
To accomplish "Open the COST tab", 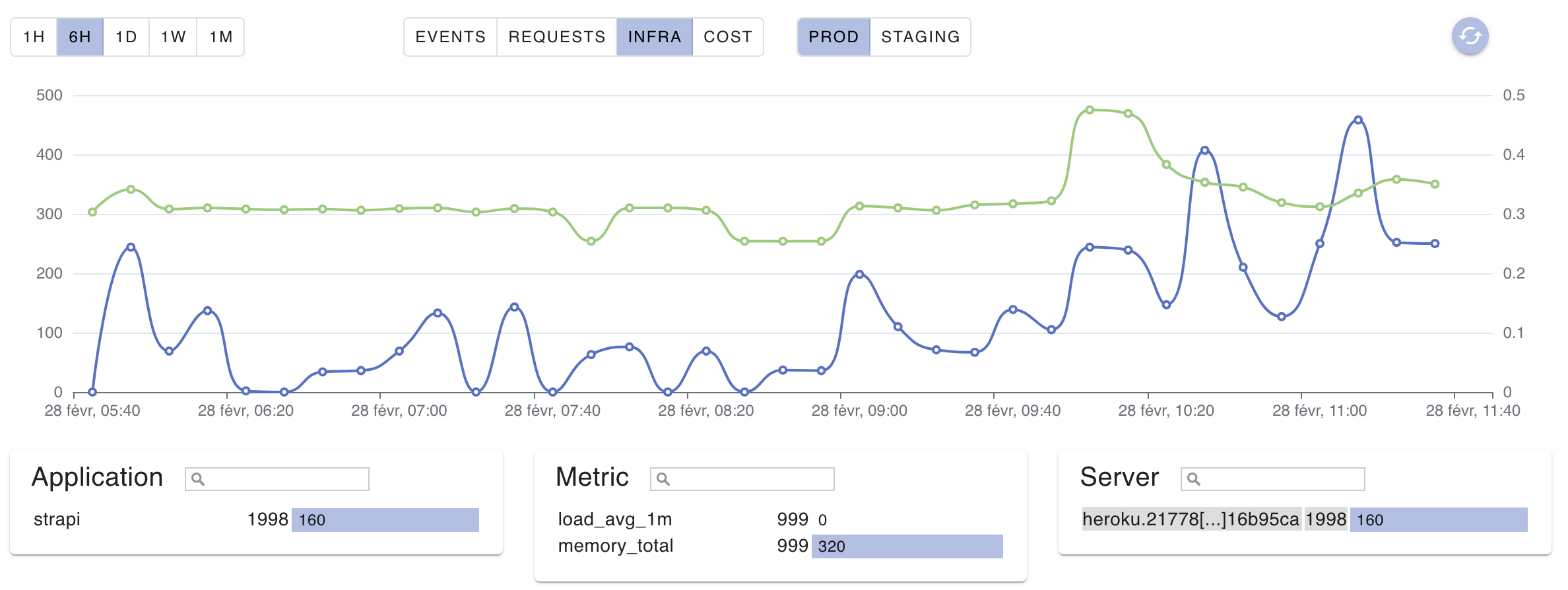I will click(728, 37).
